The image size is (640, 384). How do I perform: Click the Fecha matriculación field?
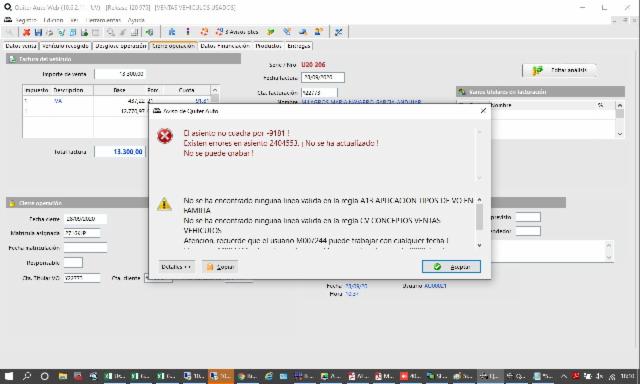click(85, 248)
